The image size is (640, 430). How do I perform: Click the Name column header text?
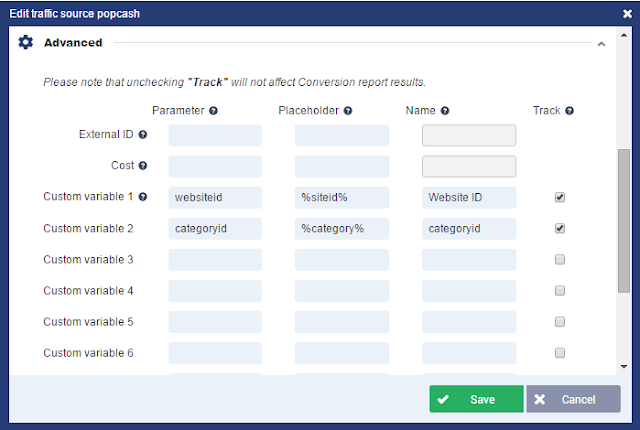pyautogui.click(x=420, y=111)
